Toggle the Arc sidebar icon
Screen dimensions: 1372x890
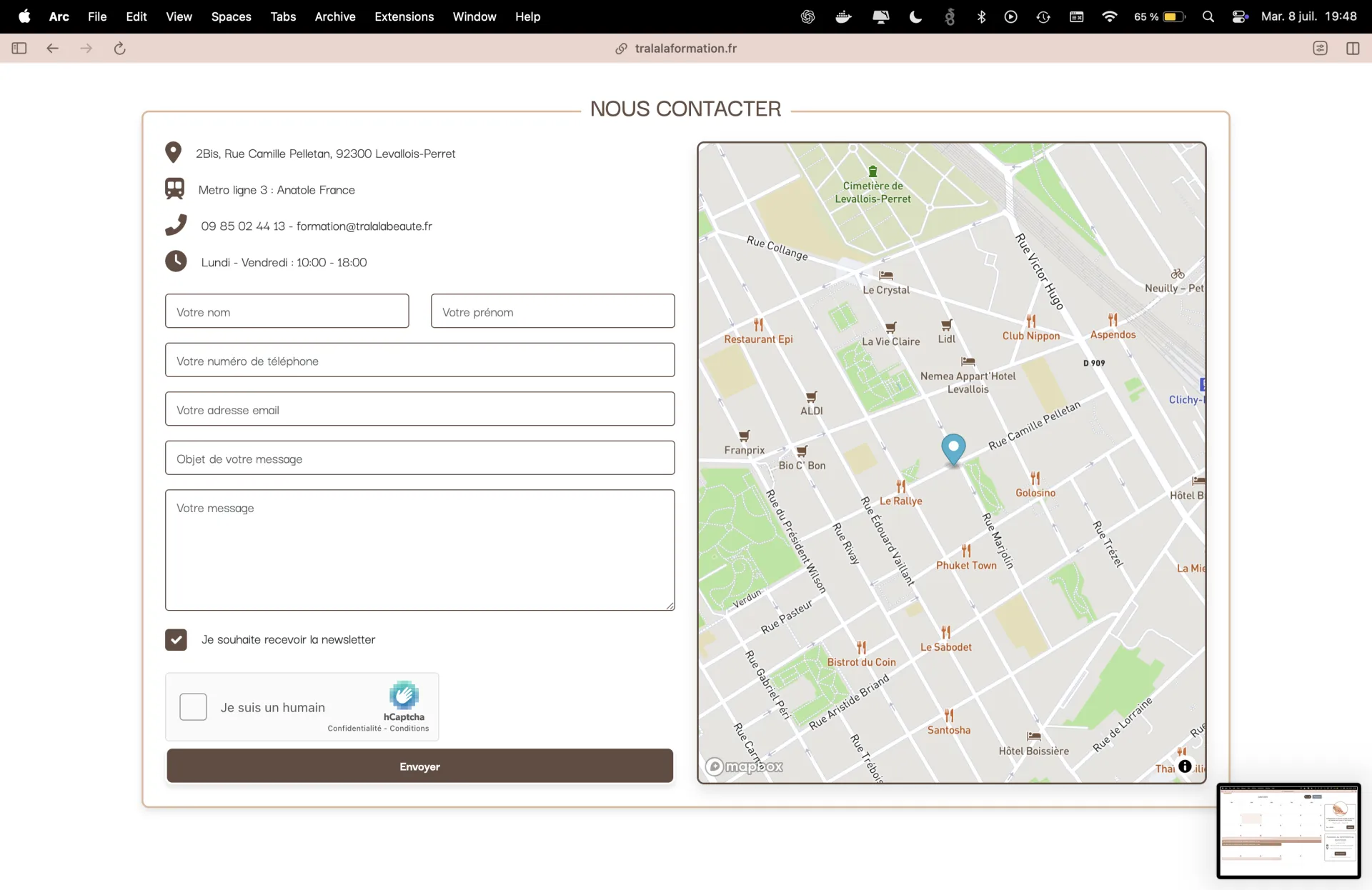[x=19, y=48]
